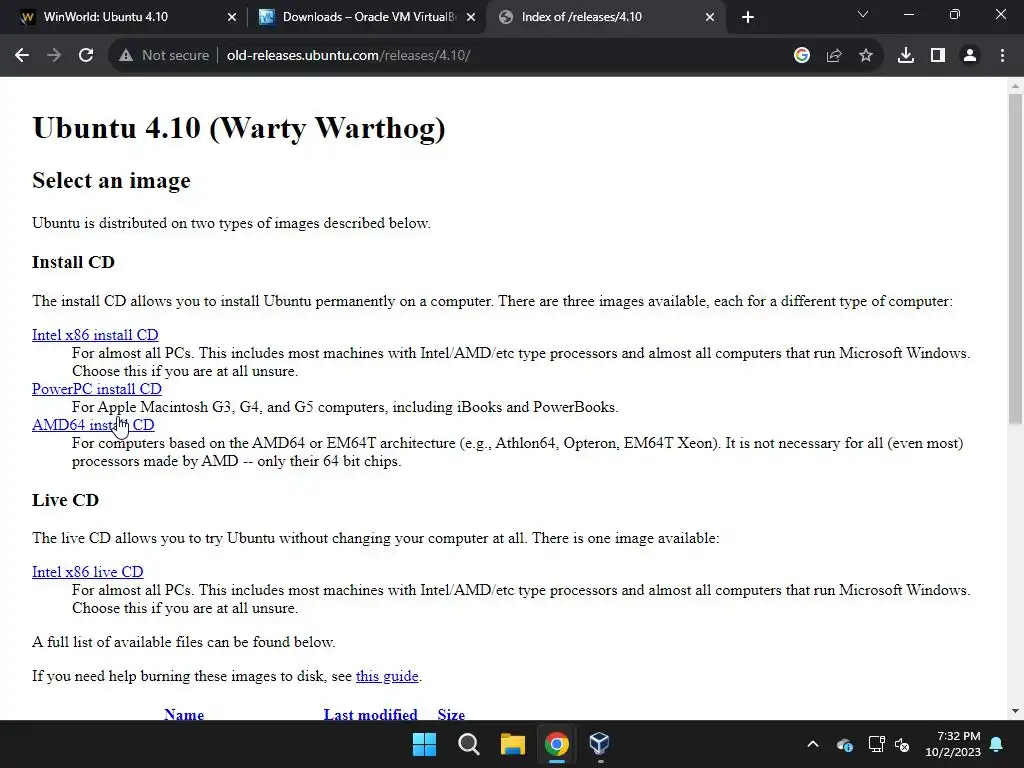
Task: Click the 'Live CD' heading
Action: pyautogui.click(x=65, y=500)
